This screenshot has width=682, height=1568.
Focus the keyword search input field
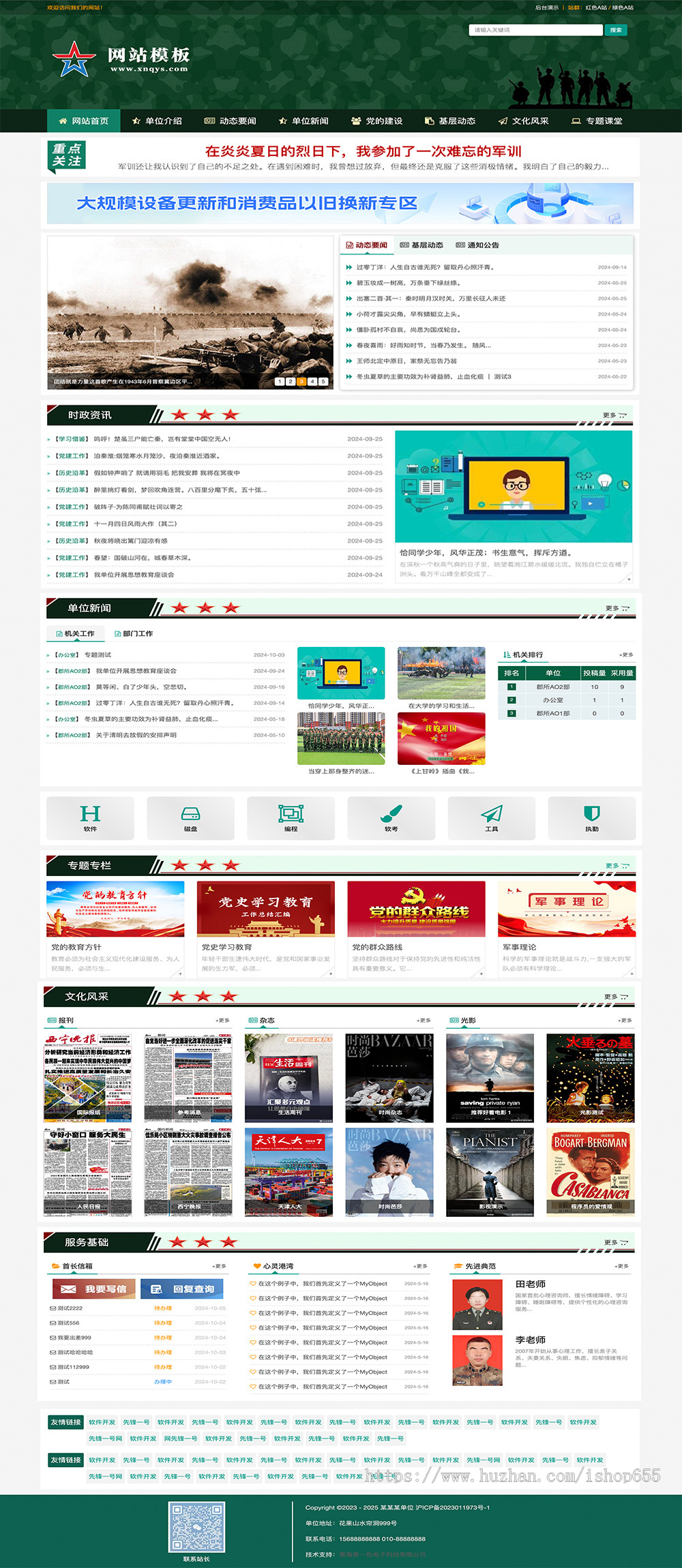tap(535, 30)
